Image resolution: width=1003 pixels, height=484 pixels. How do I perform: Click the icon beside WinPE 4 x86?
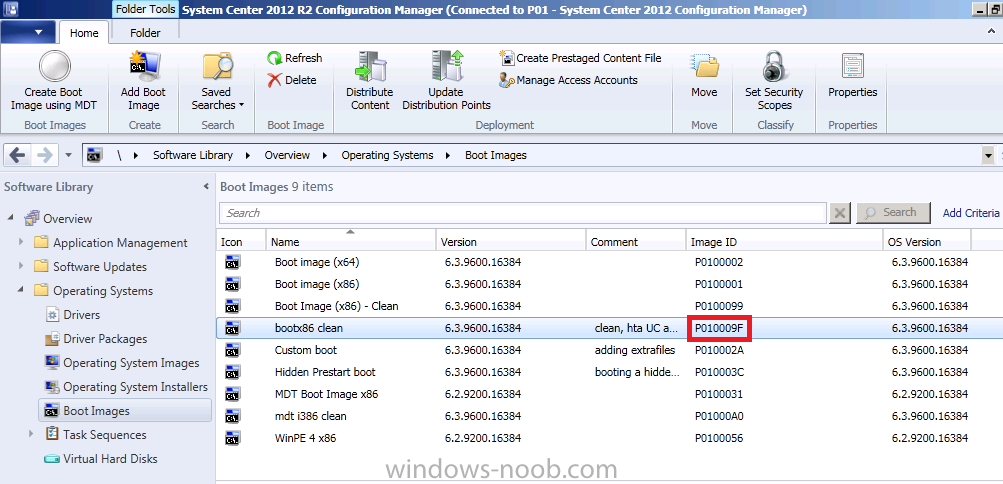(x=232, y=439)
